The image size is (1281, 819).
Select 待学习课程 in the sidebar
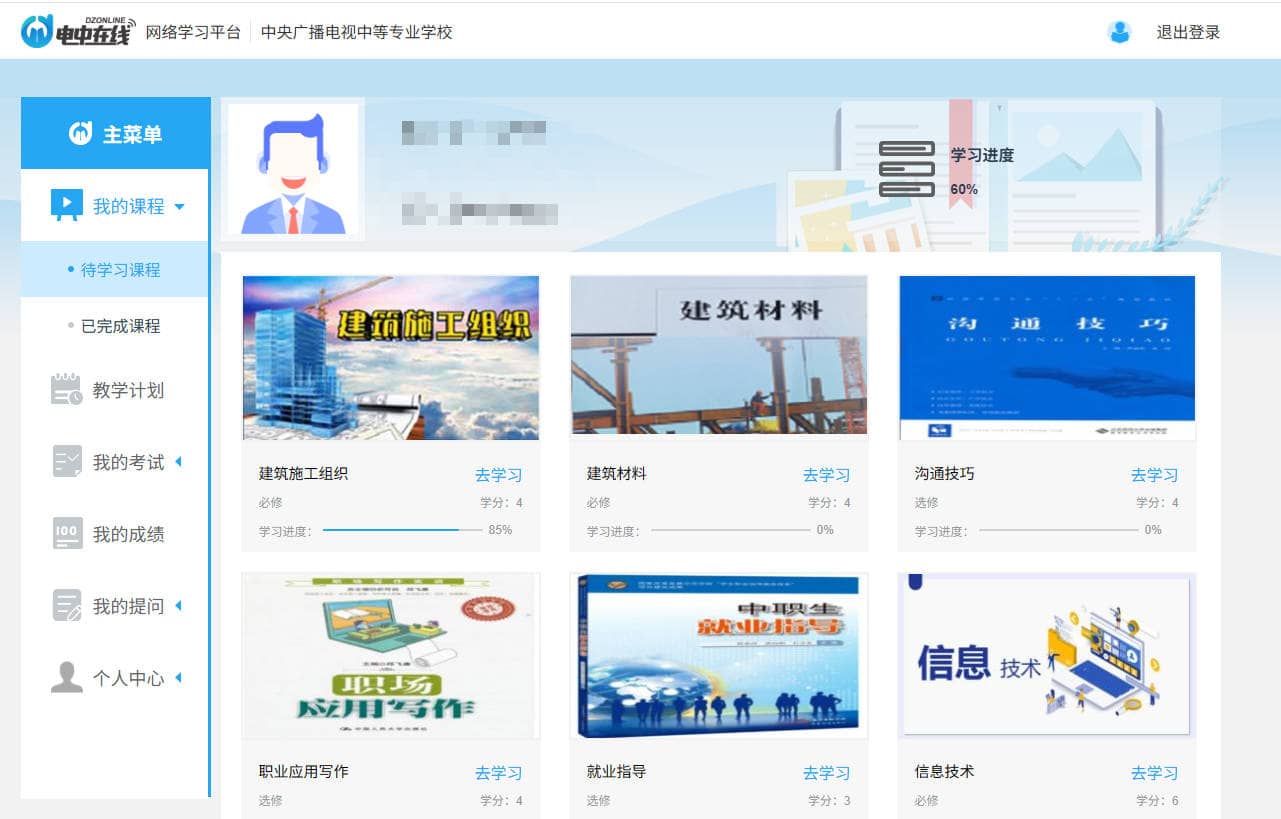coord(120,270)
